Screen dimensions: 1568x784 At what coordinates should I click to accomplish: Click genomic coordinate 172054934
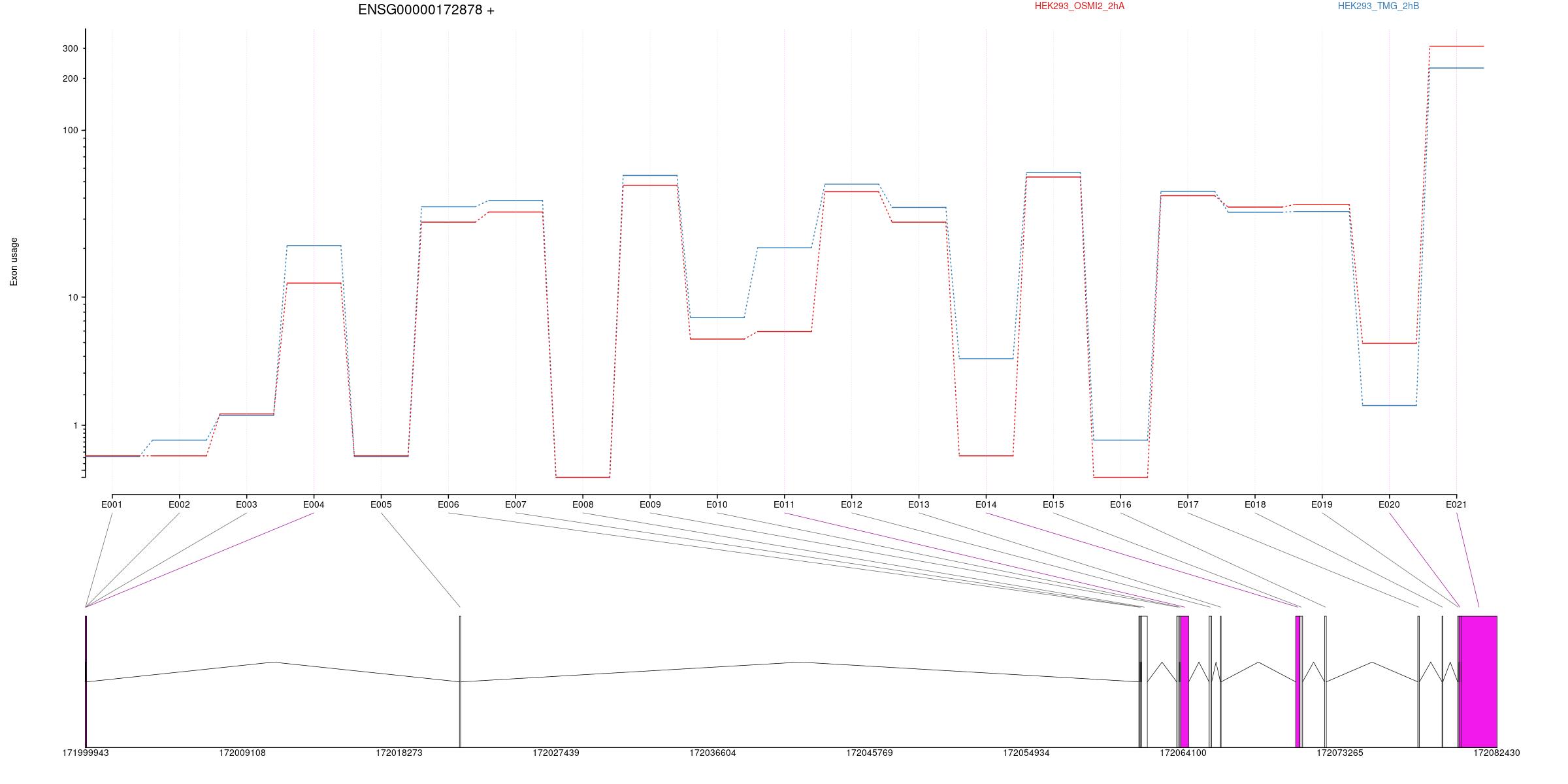1026,753
